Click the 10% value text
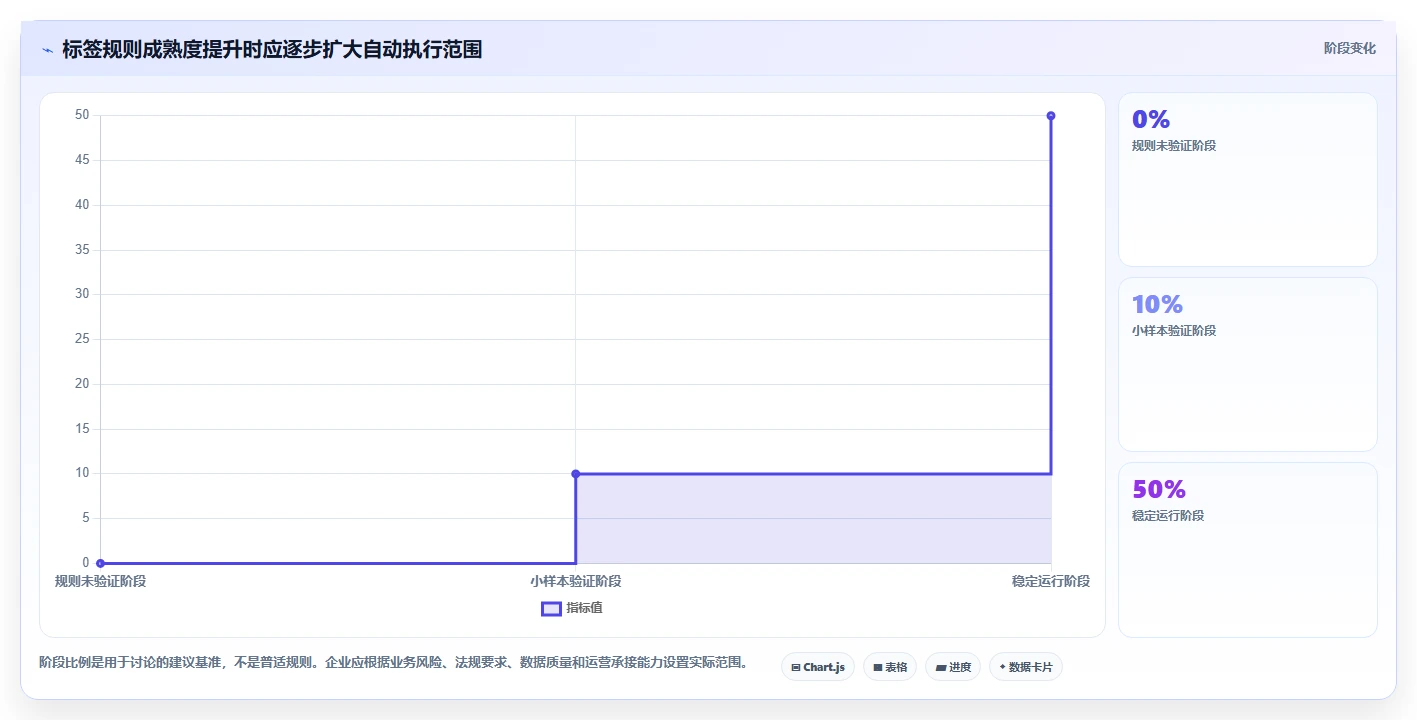This screenshot has width=1417, height=720. click(x=1157, y=304)
